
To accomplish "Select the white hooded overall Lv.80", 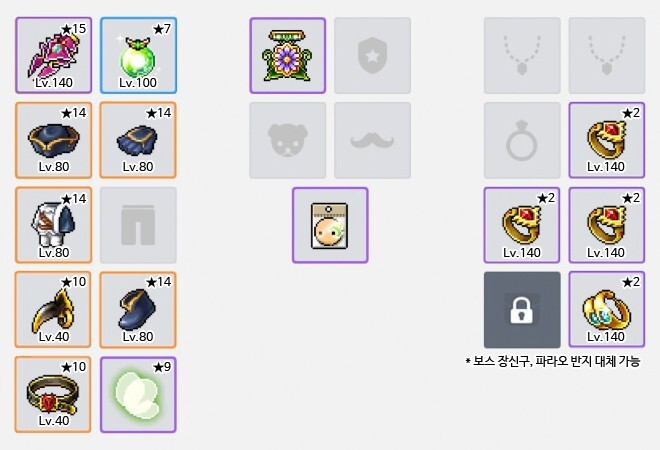I will click(x=53, y=225).
